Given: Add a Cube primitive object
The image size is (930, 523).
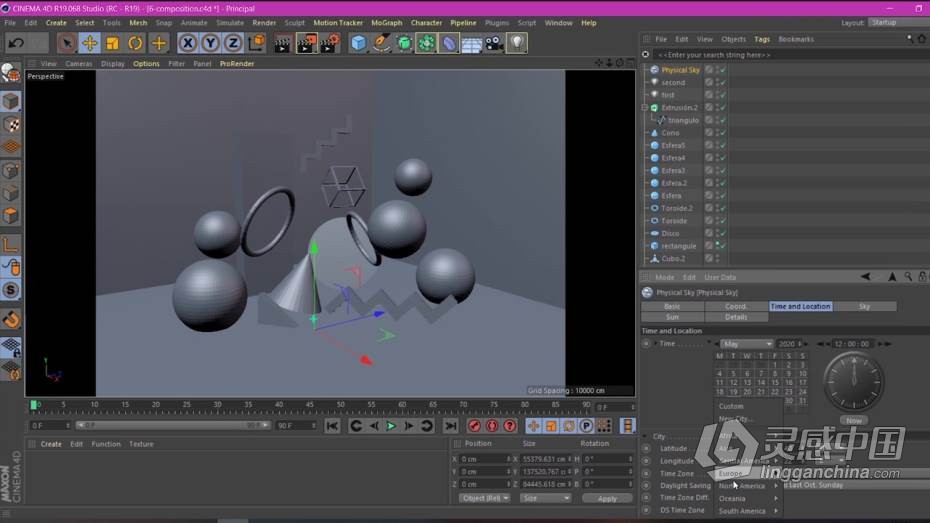Looking at the screenshot, I should click(x=358, y=43).
